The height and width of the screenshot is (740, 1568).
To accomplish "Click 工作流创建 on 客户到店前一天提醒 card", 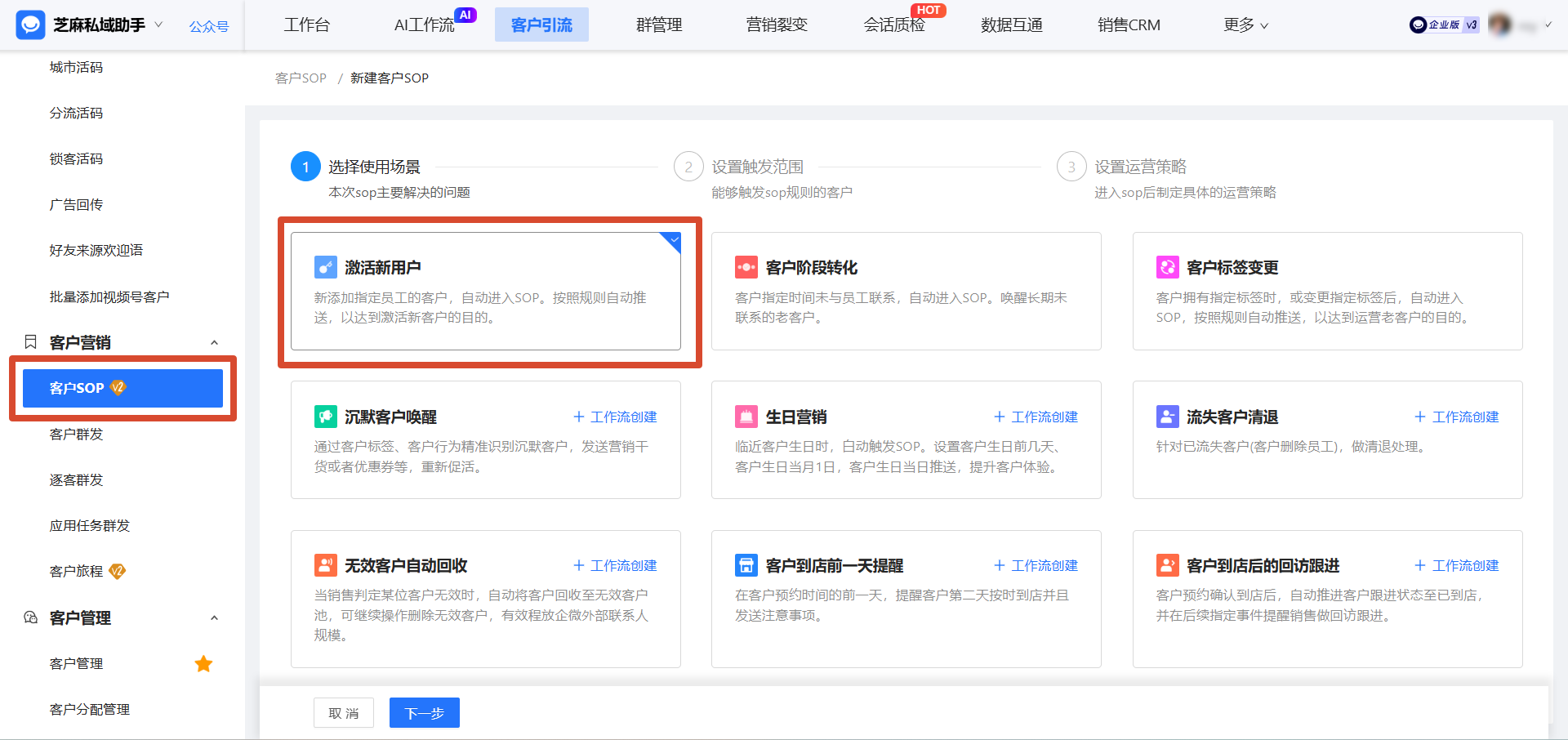I will coord(1036,566).
